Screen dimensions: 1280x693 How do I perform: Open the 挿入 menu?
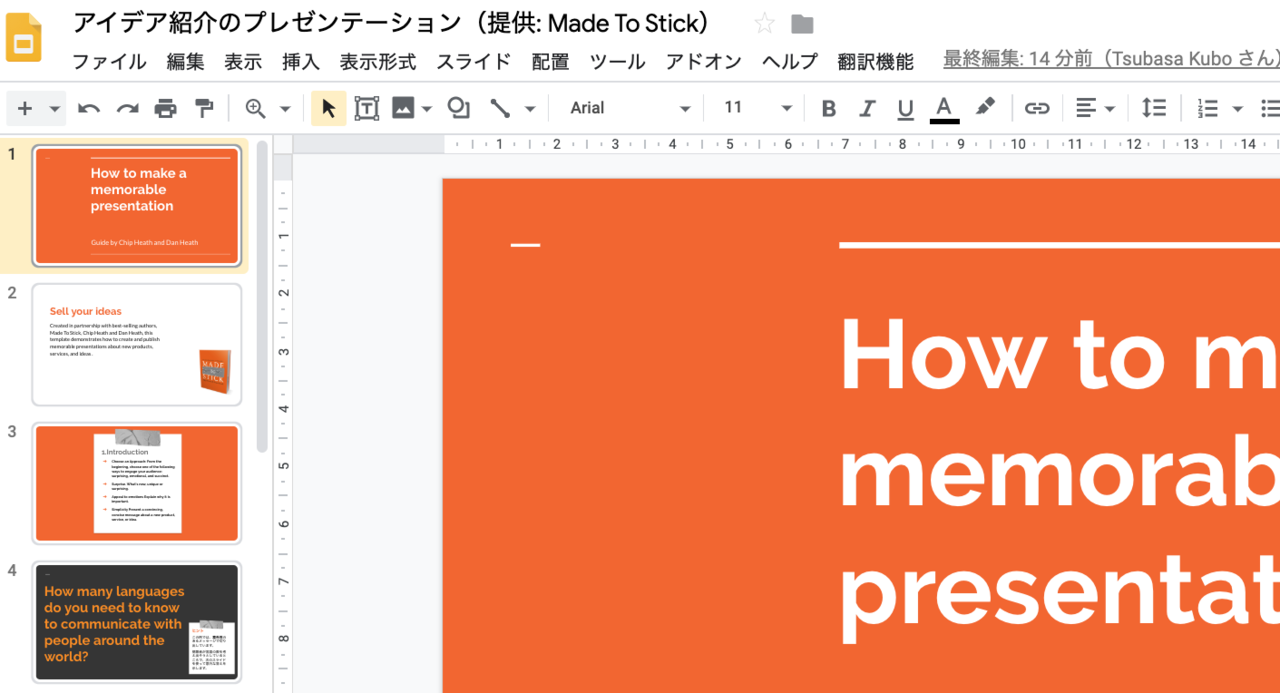click(x=300, y=62)
